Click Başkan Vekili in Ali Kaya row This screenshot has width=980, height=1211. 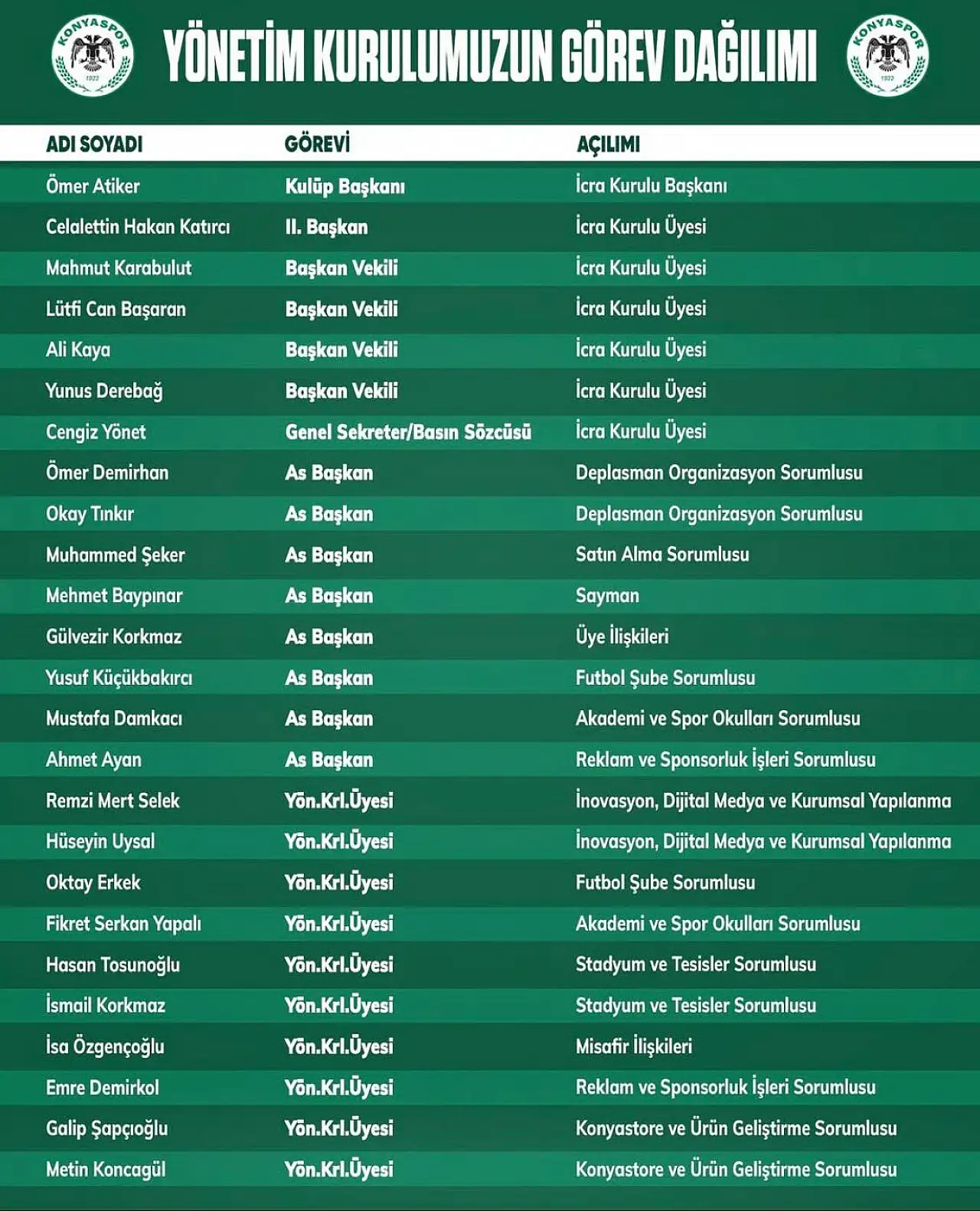tap(341, 350)
